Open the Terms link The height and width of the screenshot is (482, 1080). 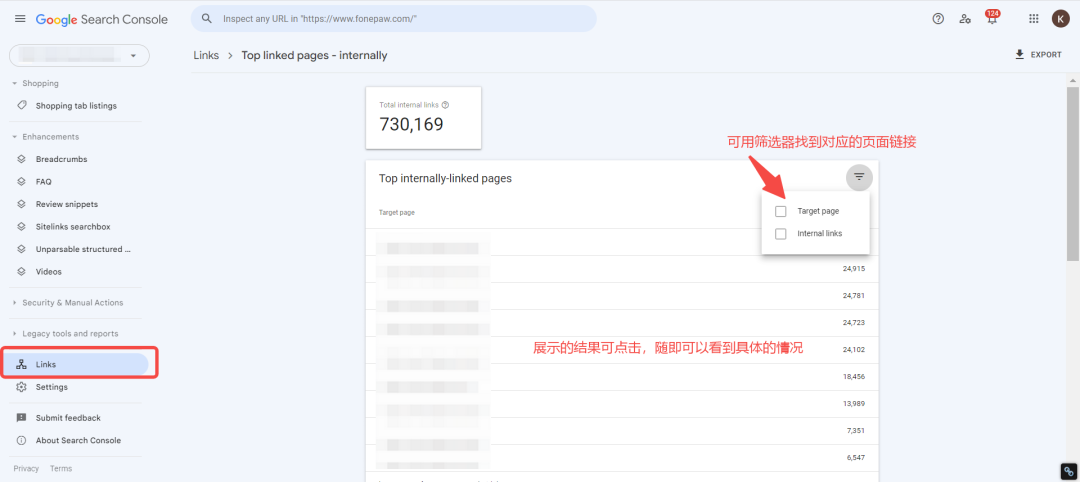tap(61, 469)
